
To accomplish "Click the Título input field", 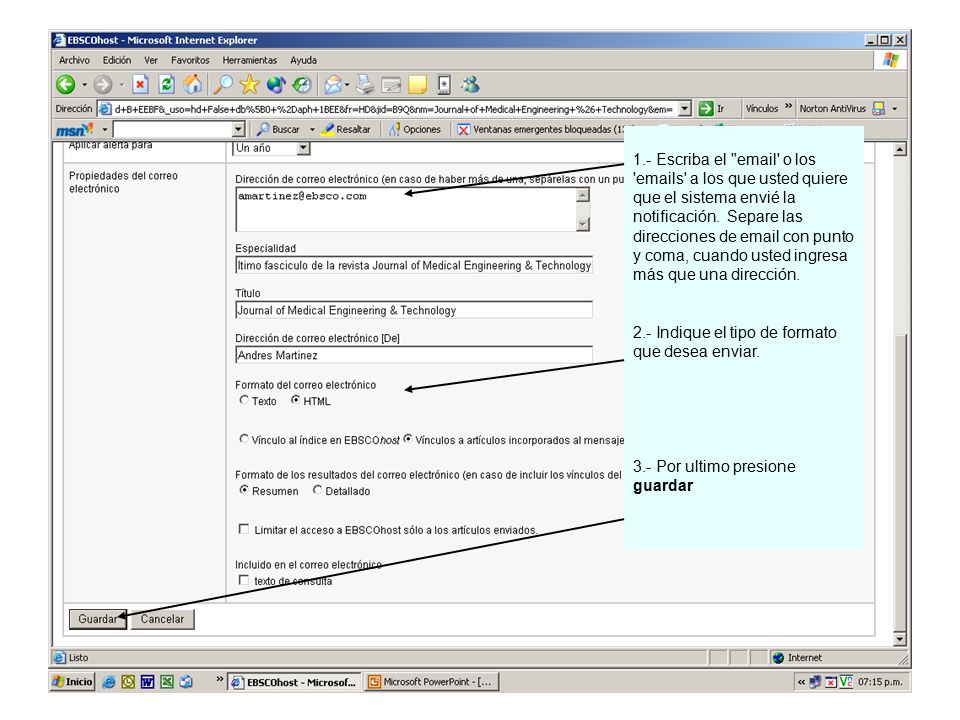I will coord(414,310).
